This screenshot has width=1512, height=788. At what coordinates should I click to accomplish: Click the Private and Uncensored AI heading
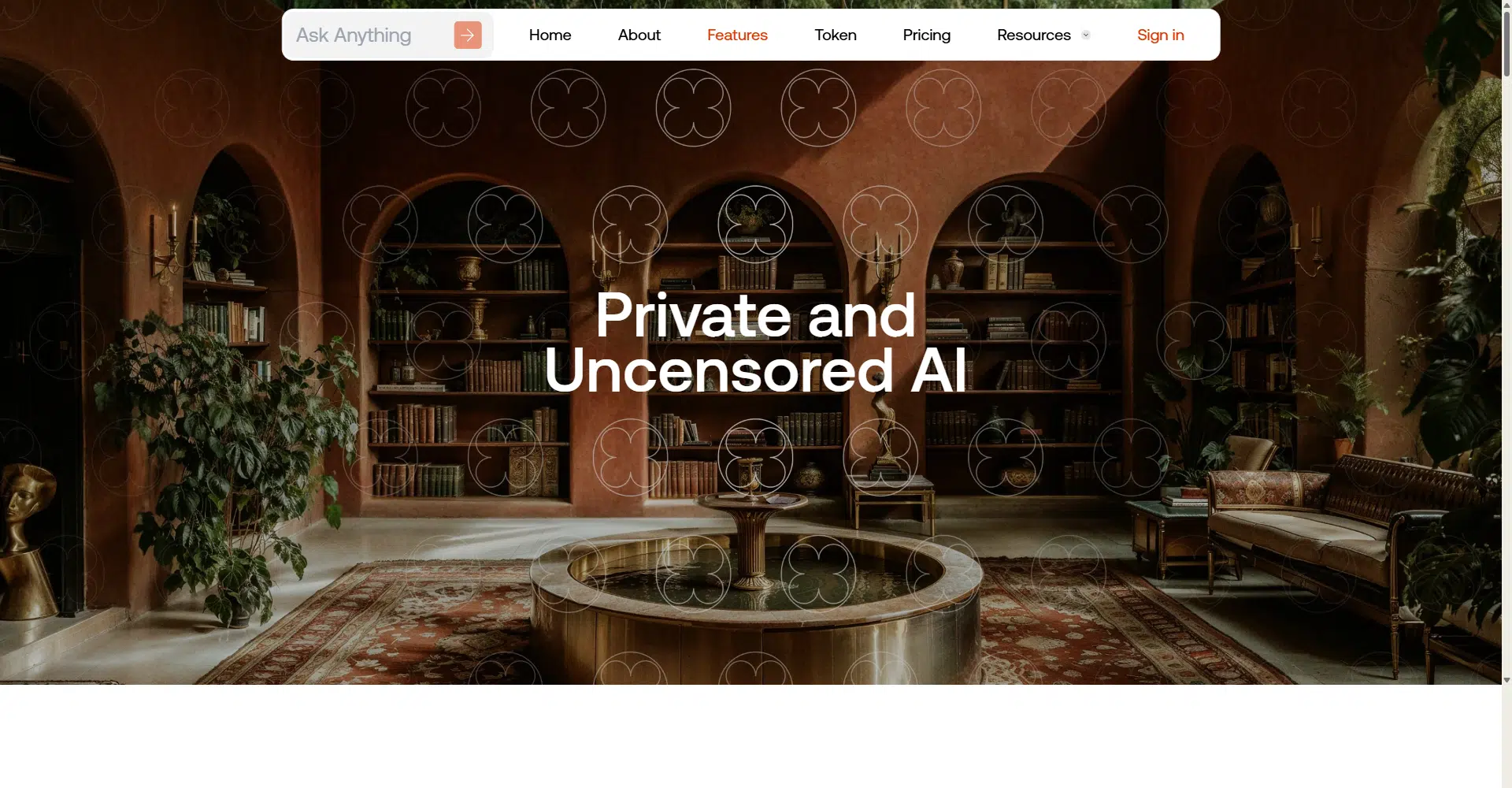coord(756,342)
